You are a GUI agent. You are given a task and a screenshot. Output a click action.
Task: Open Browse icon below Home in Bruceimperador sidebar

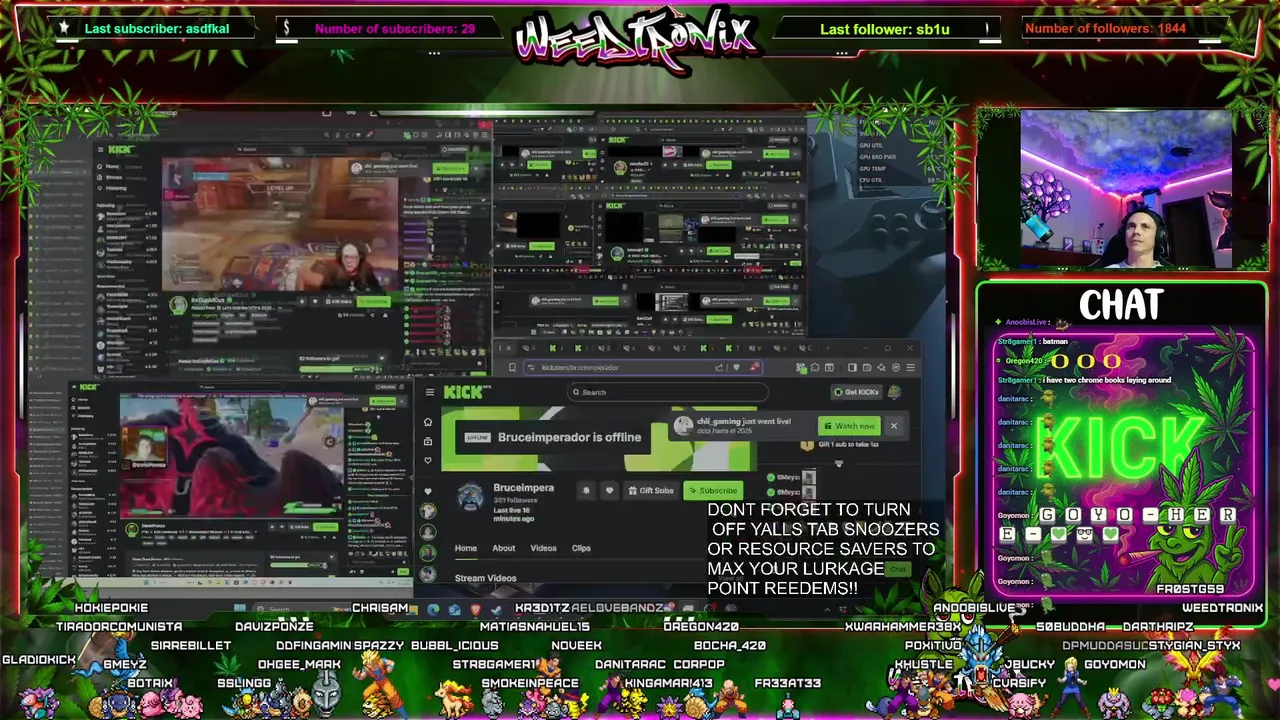pos(428,441)
